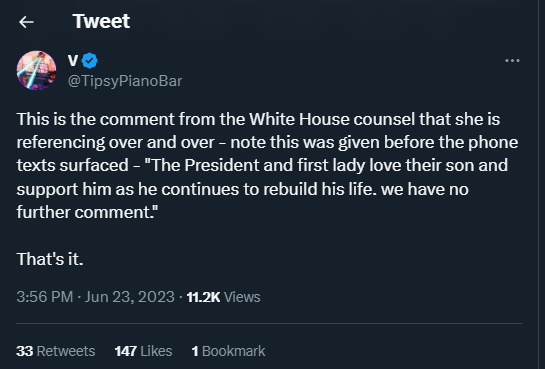Show the 147 Likes list
The width and height of the screenshot is (545, 369).
pyautogui.click(x=144, y=351)
